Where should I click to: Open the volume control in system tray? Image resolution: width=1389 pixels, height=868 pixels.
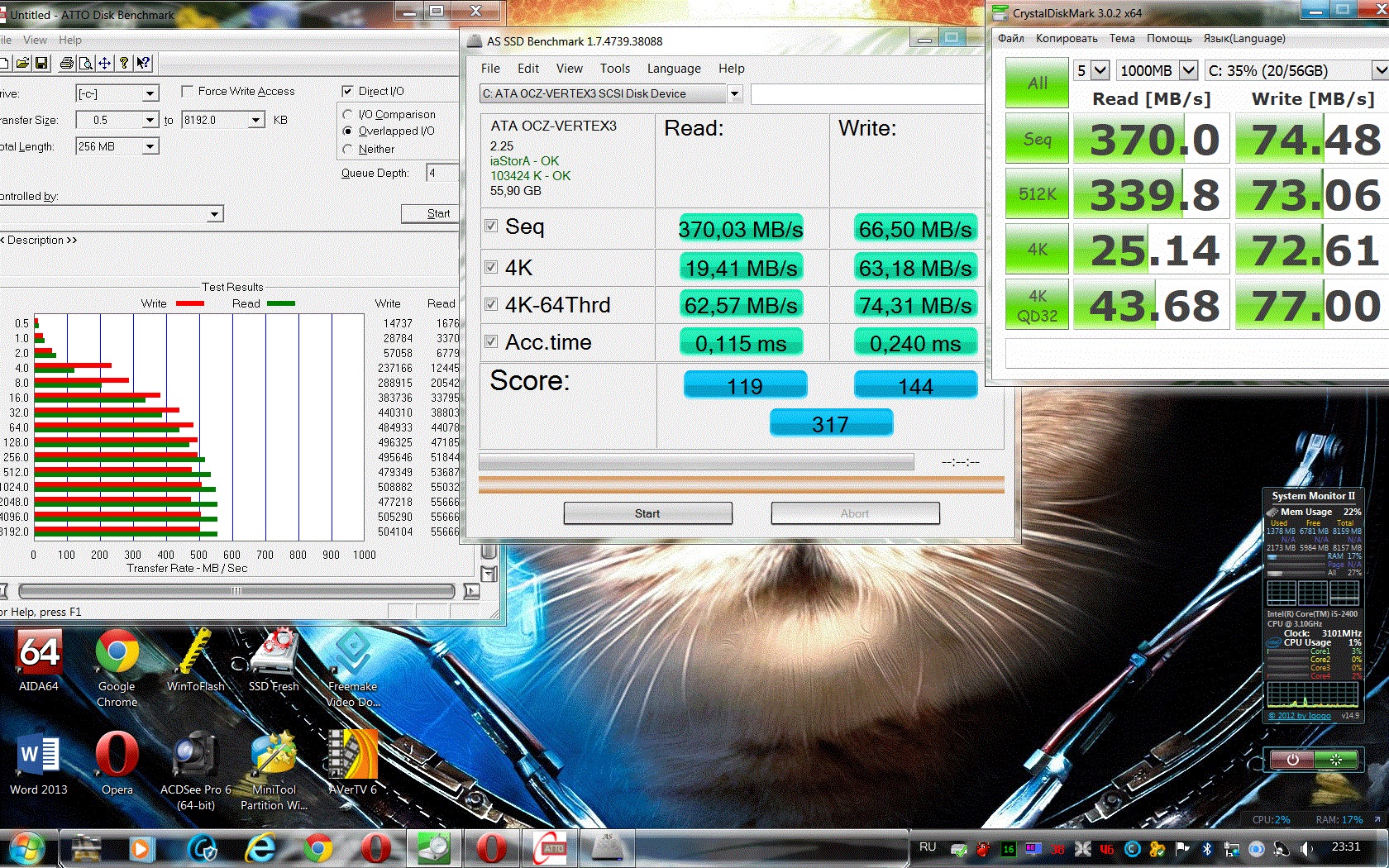click(1305, 849)
